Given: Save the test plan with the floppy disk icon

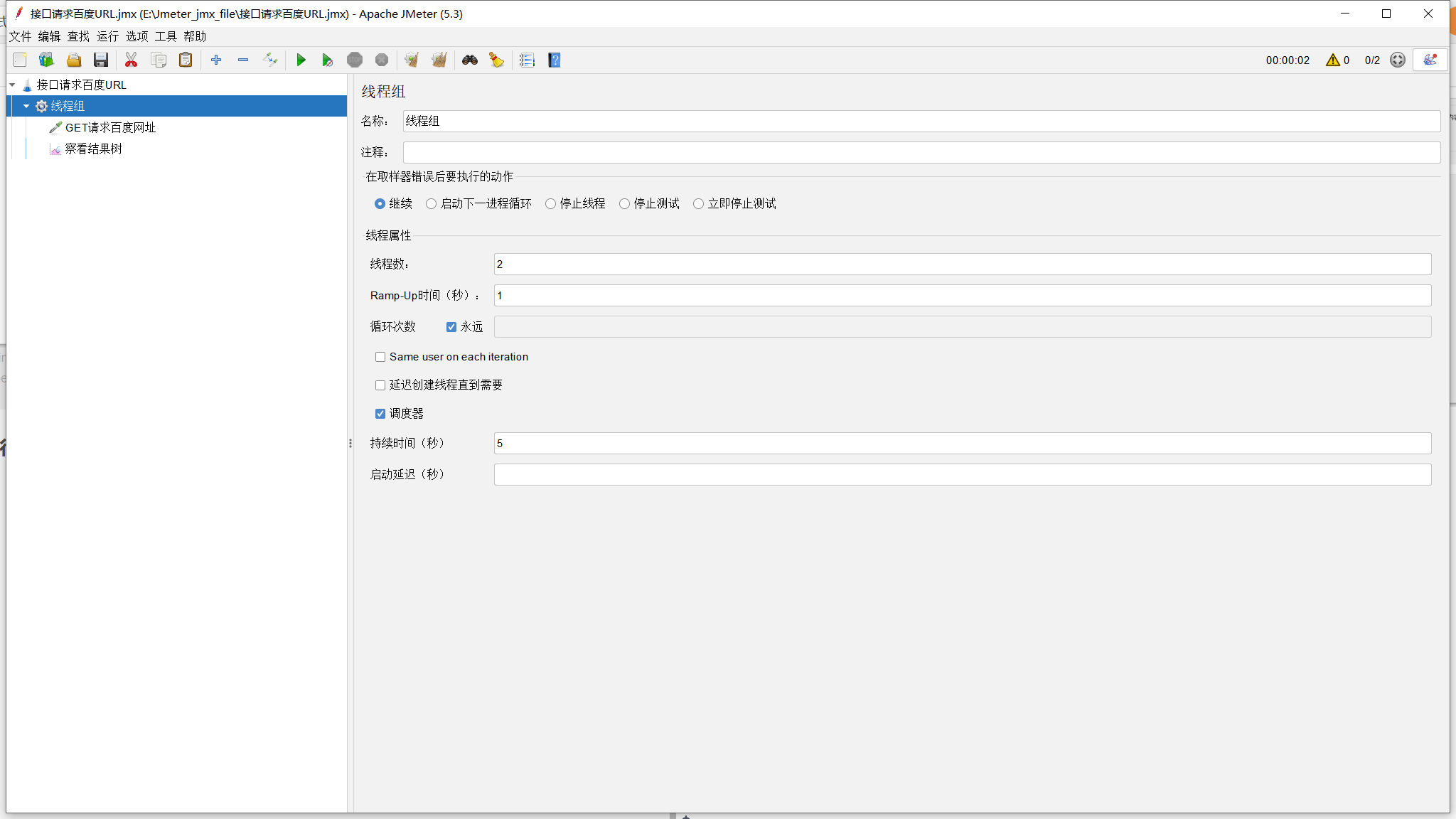Looking at the screenshot, I should pyautogui.click(x=101, y=60).
